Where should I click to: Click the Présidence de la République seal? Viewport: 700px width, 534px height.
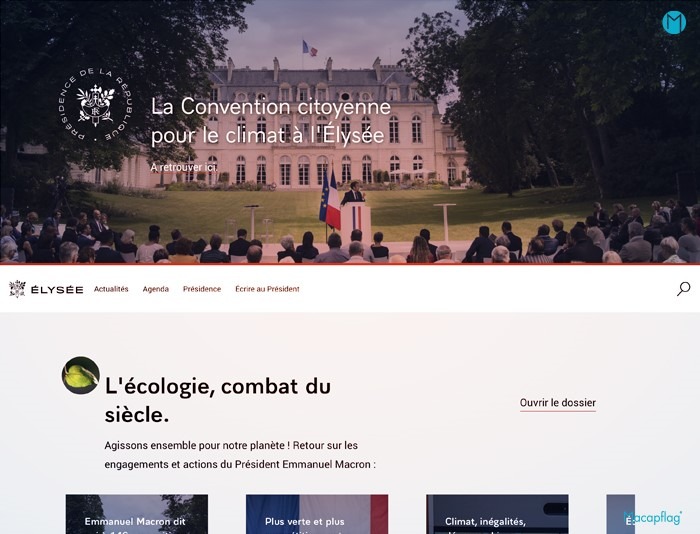click(x=96, y=105)
